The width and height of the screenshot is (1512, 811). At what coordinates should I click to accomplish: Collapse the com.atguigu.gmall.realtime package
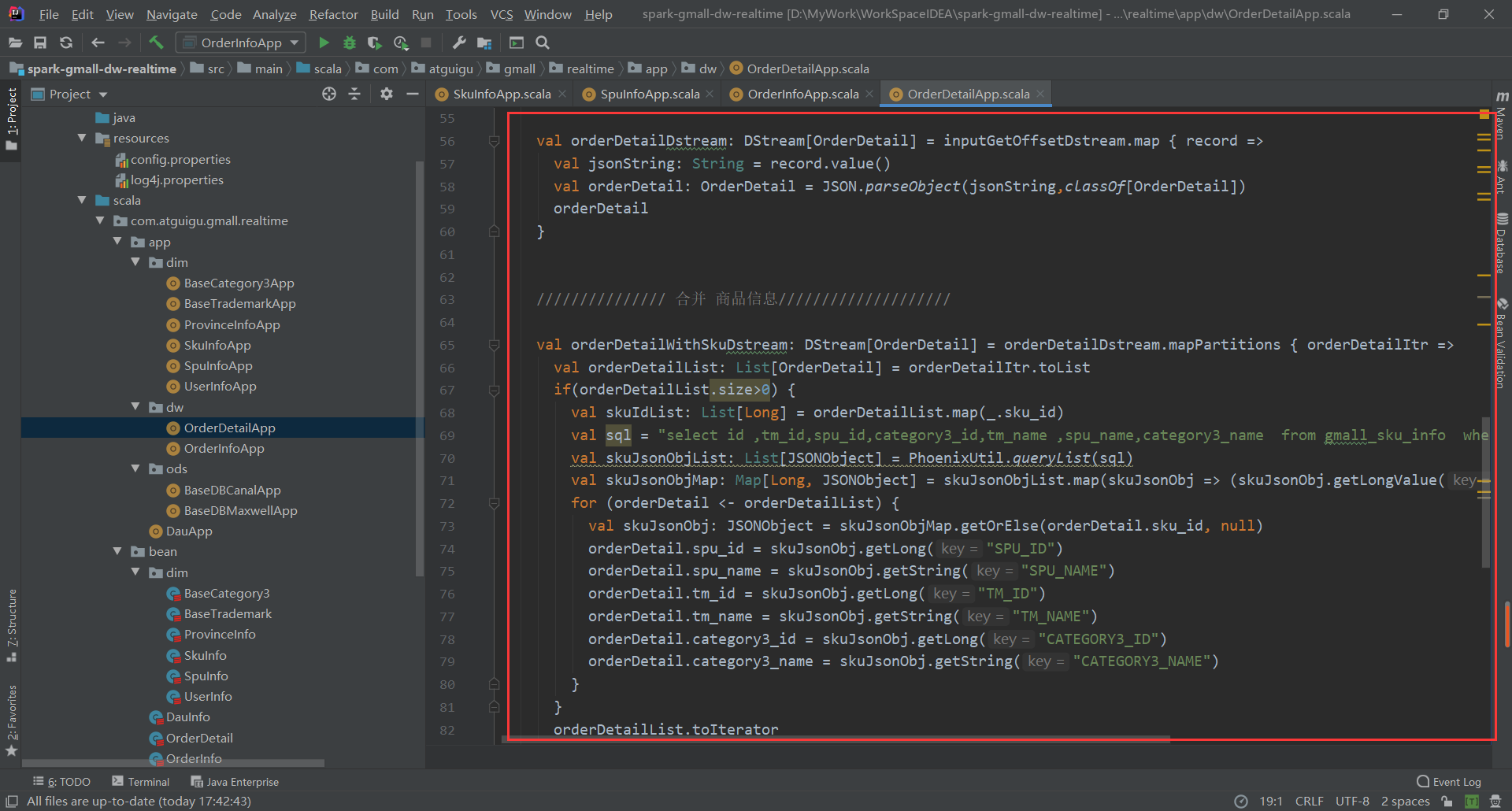pos(100,220)
